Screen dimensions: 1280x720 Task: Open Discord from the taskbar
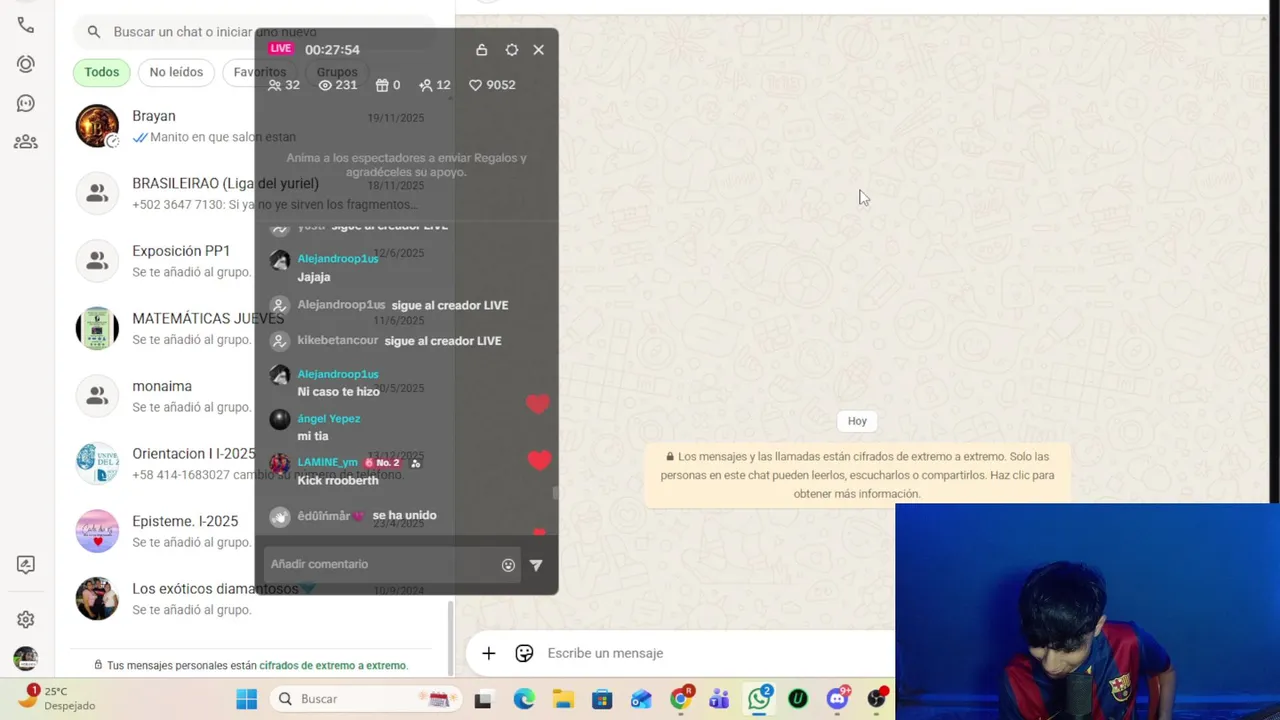(837, 699)
